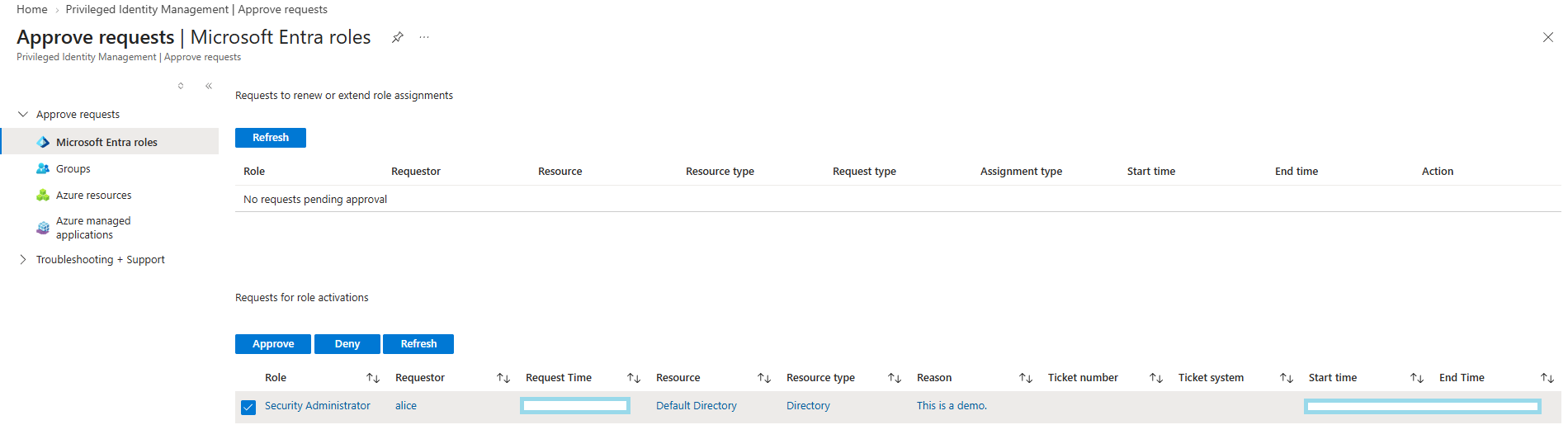Click the Directory resource type cell

[x=808, y=406]
